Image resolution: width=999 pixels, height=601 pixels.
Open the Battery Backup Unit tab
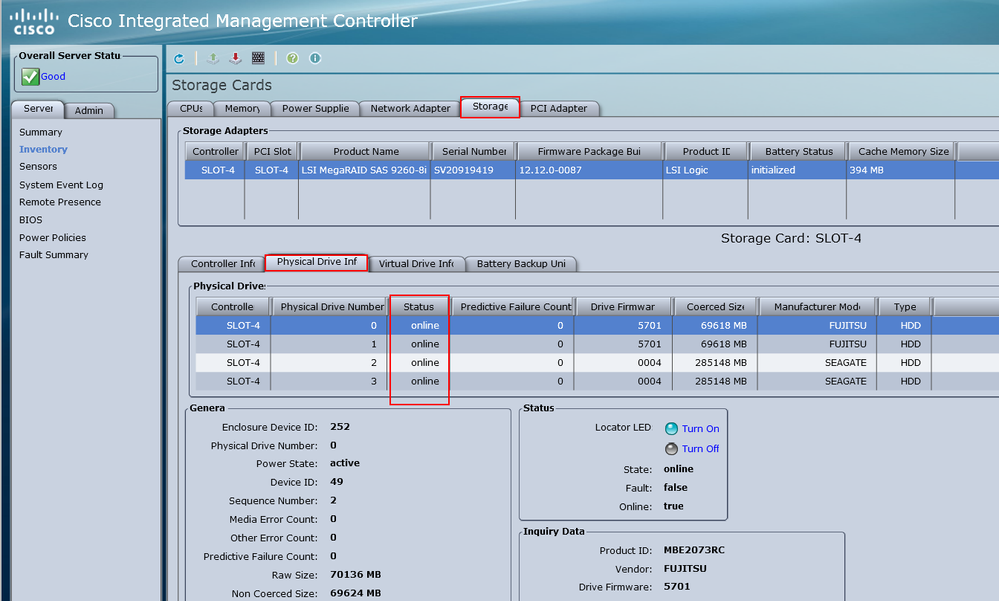click(521, 264)
